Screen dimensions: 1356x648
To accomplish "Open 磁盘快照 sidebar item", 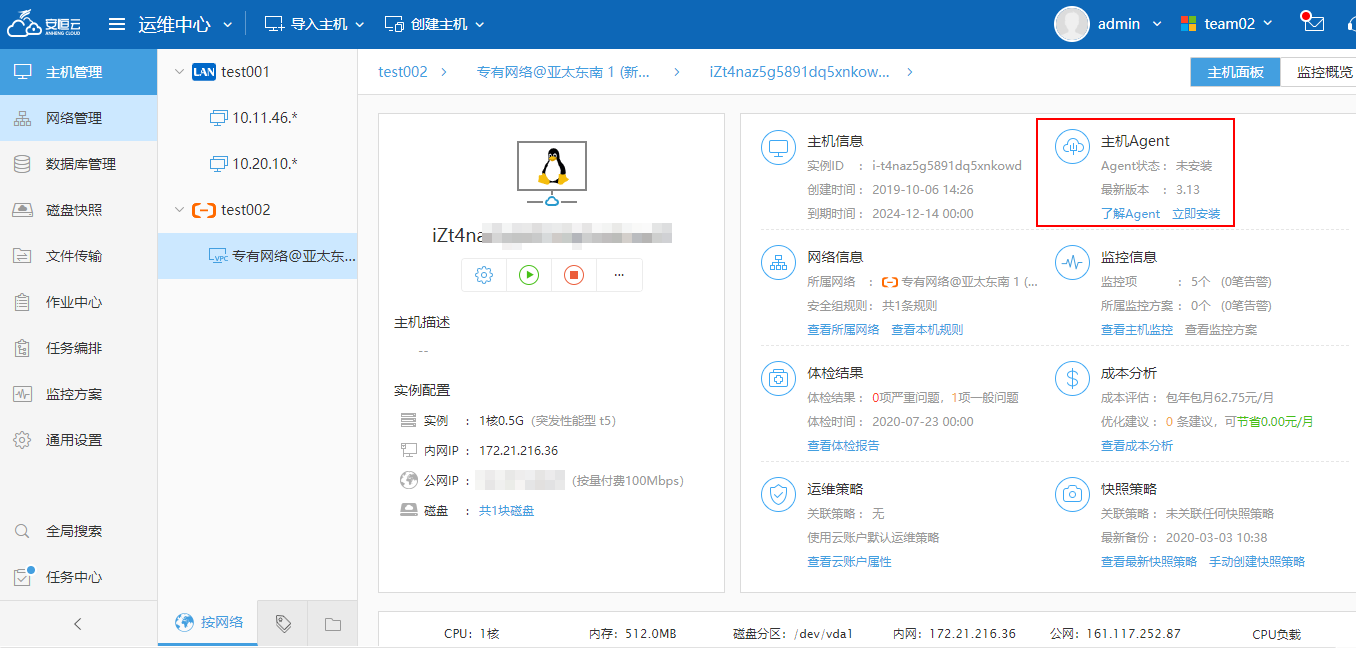I will (x=78, y=210).
